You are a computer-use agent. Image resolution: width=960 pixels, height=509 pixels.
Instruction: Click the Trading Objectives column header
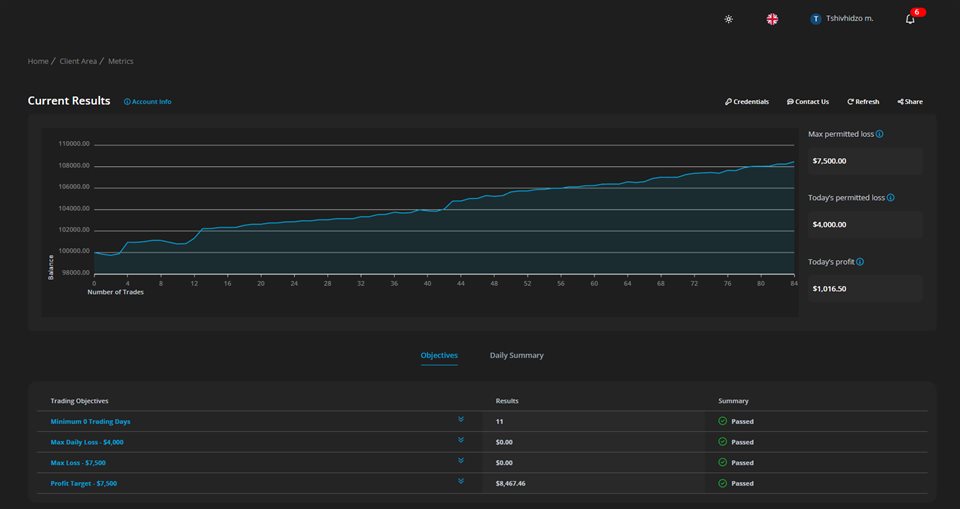79,401
